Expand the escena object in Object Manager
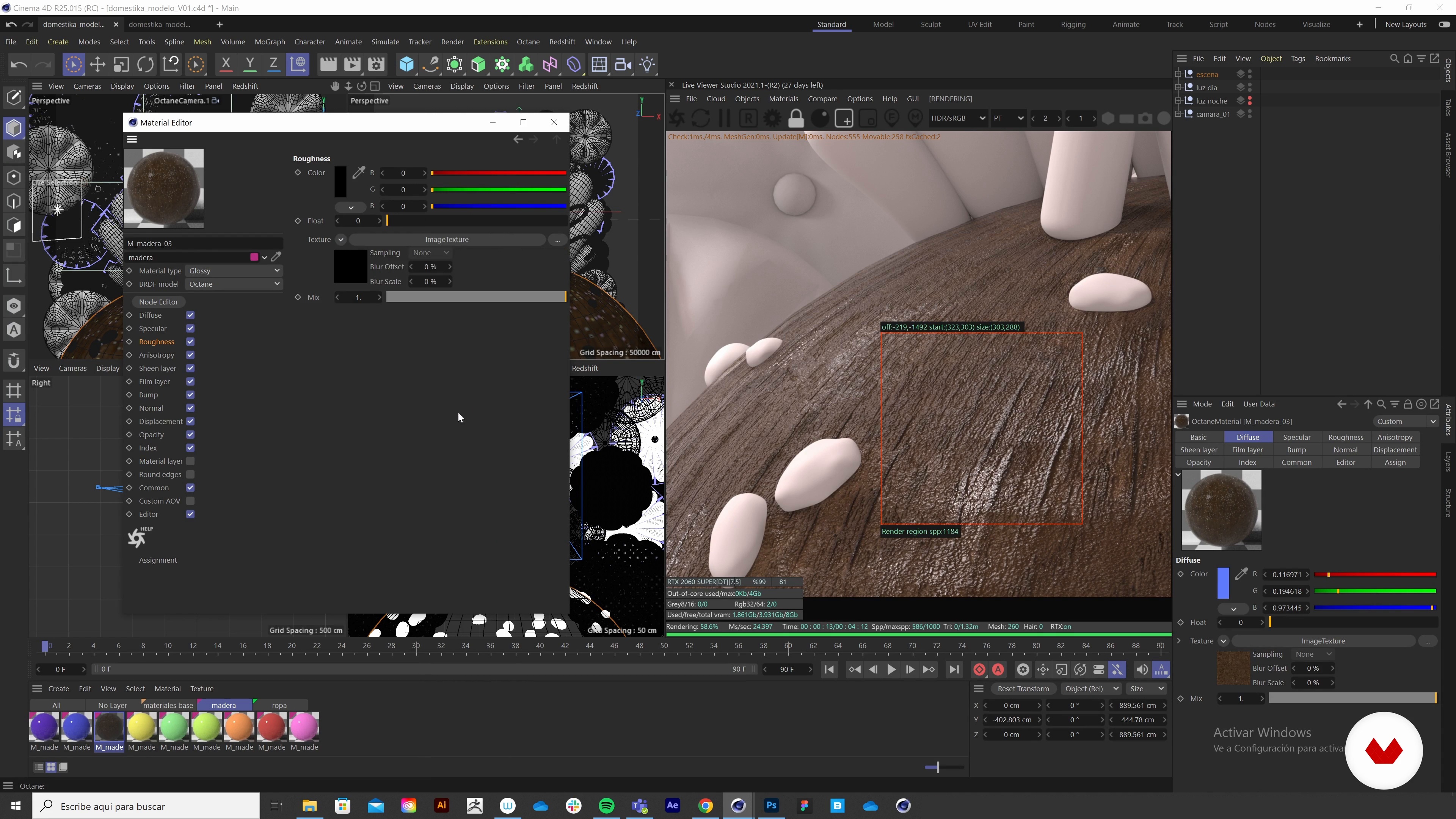The image size is (1456, 819). [1178, 74]
